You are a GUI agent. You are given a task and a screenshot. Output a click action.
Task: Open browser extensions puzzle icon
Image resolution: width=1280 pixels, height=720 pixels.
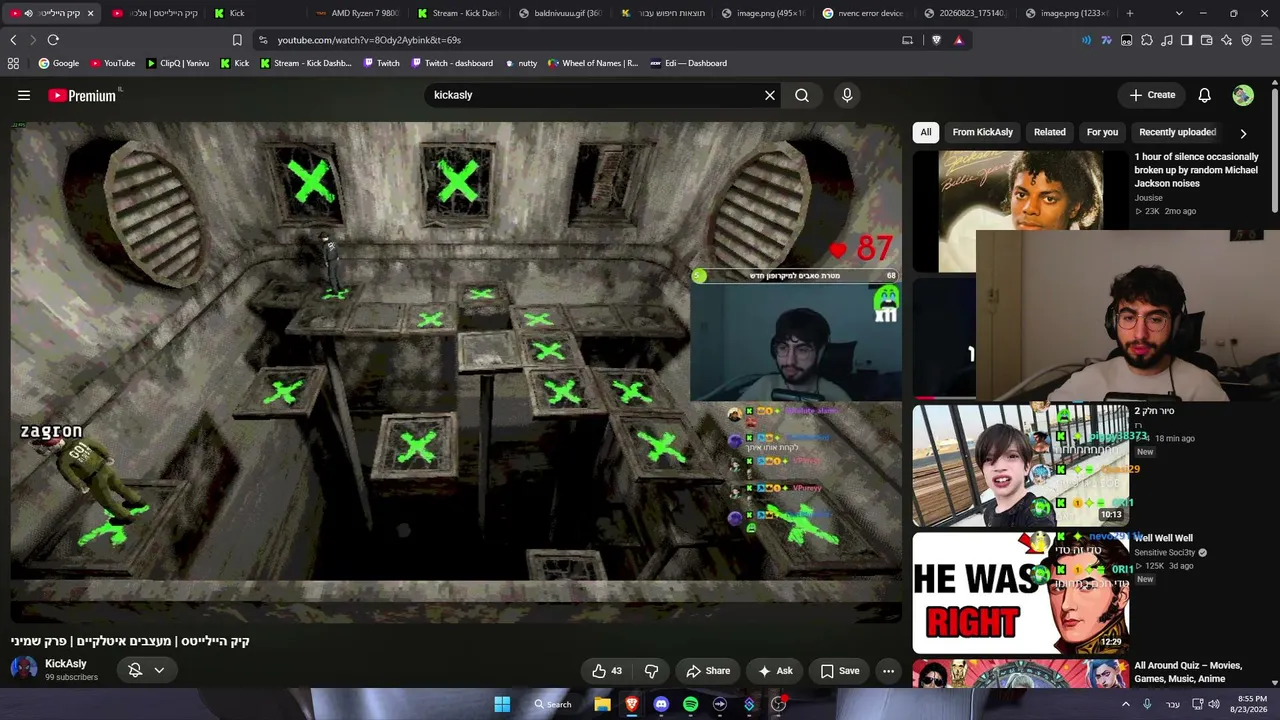coord(1147,40)
